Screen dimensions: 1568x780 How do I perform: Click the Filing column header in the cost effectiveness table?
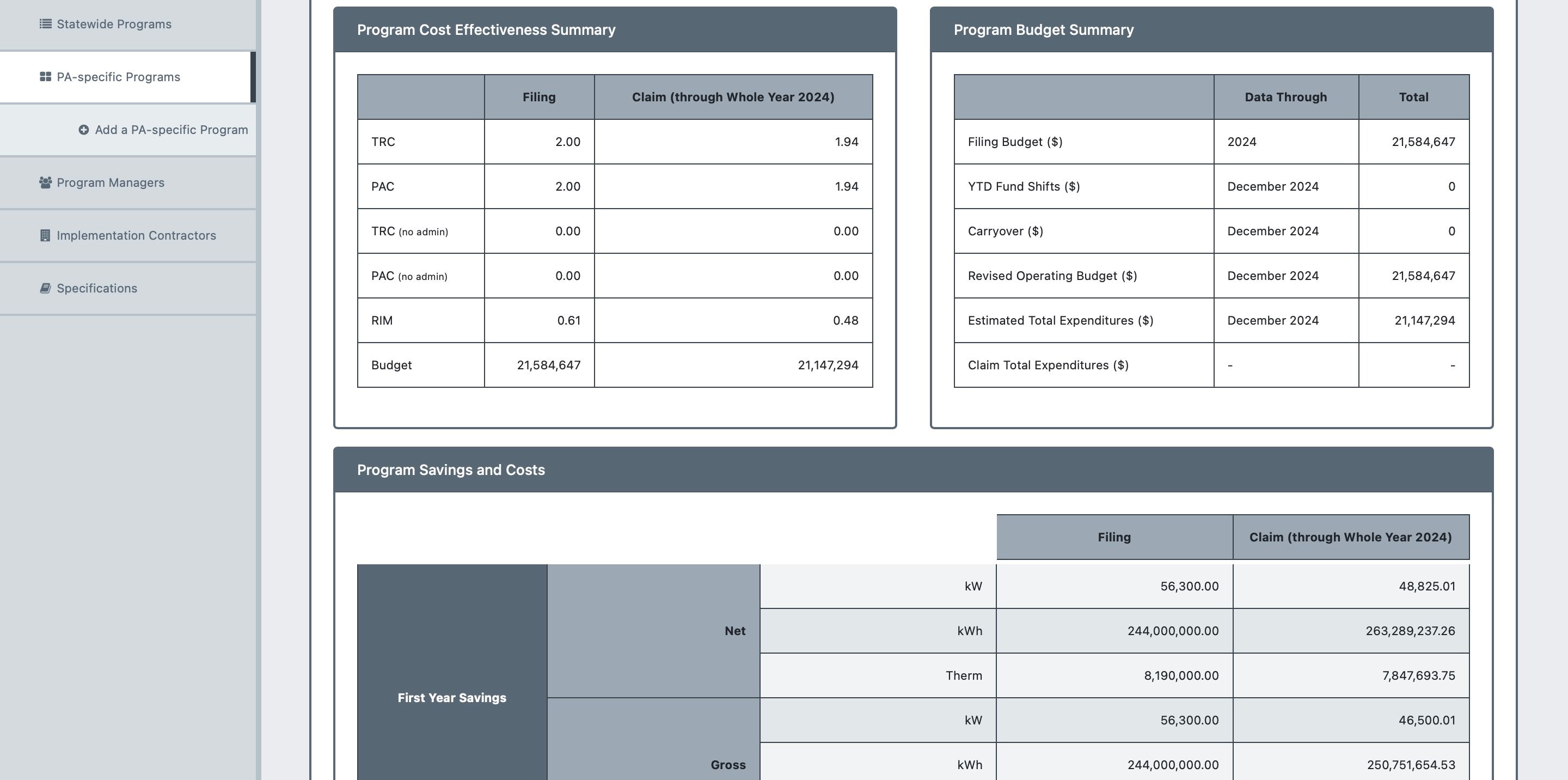pos(538,97)
